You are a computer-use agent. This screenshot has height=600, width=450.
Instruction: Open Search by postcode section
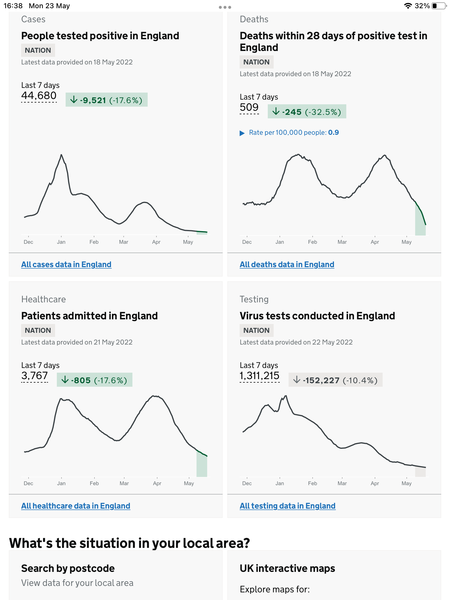[68, 568]
